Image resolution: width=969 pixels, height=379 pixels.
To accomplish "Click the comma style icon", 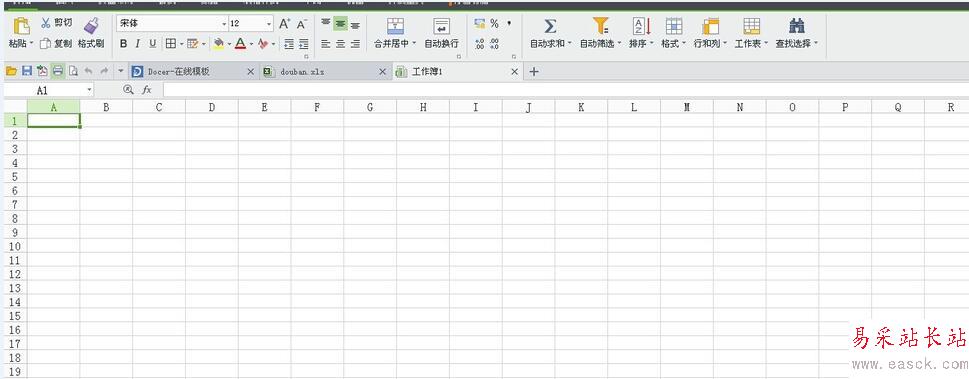I will coord(509,23).
